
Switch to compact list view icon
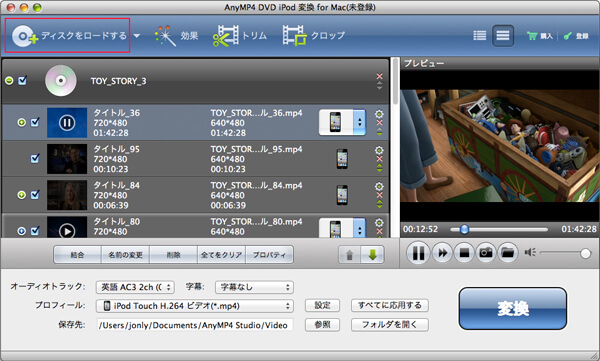click(479, 36)
